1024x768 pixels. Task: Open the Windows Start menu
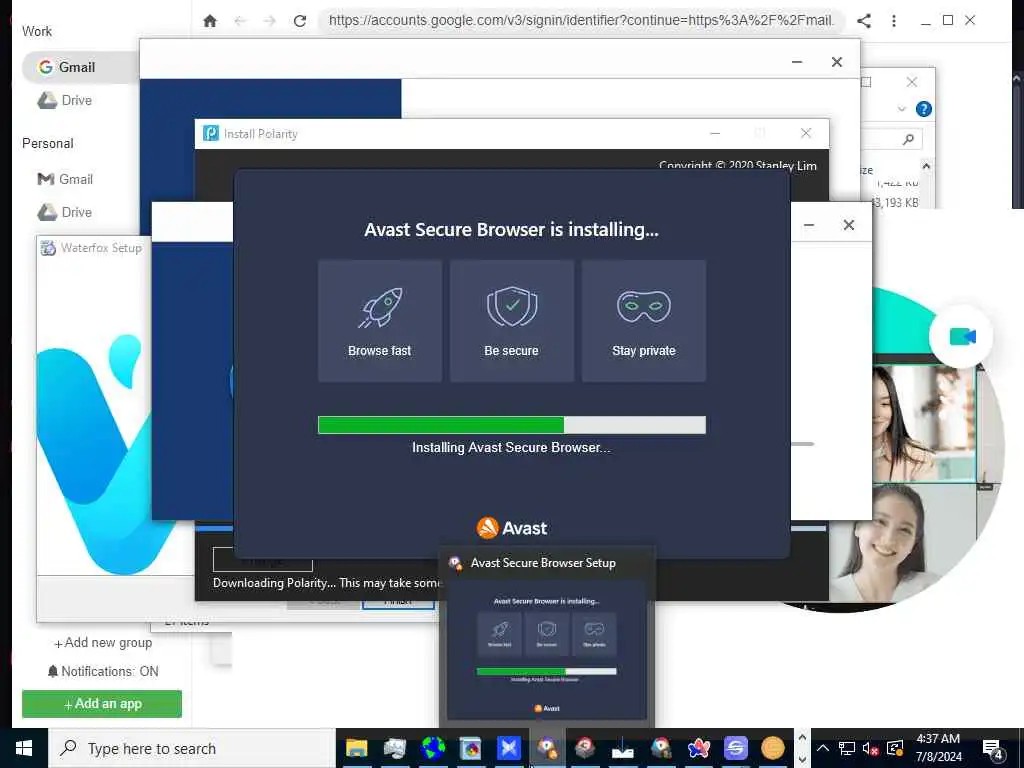(24, 748)
